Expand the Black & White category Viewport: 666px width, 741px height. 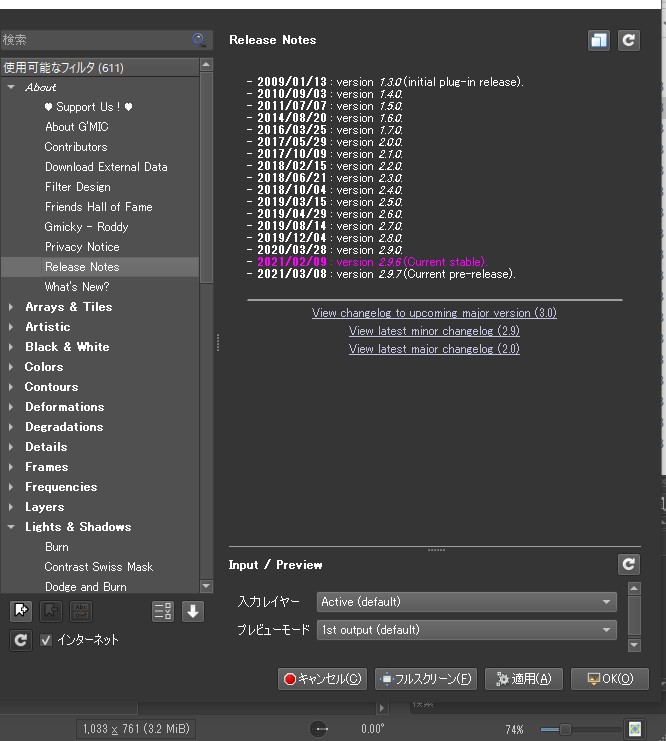click(x=11, y=347)
